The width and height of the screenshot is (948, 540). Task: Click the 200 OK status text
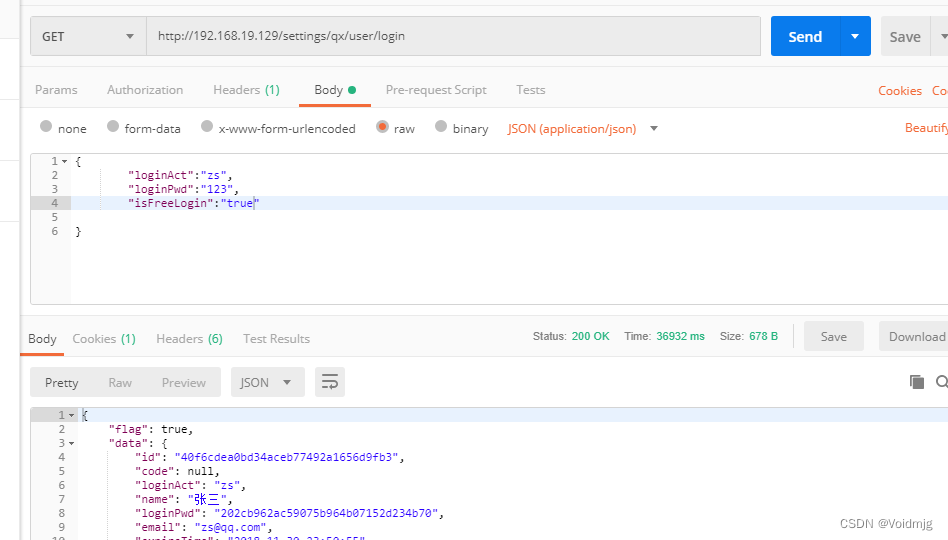(591, 336)
